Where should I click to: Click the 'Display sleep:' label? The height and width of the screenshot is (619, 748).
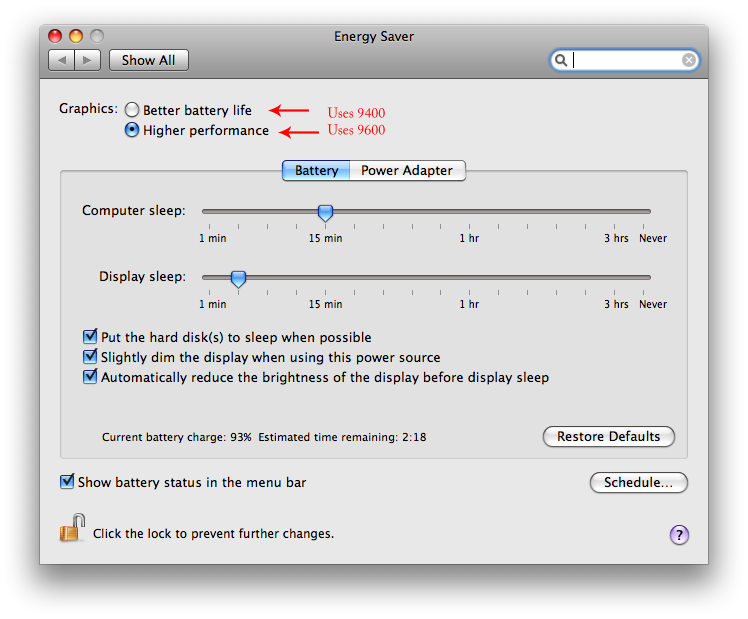coord(142,277)
